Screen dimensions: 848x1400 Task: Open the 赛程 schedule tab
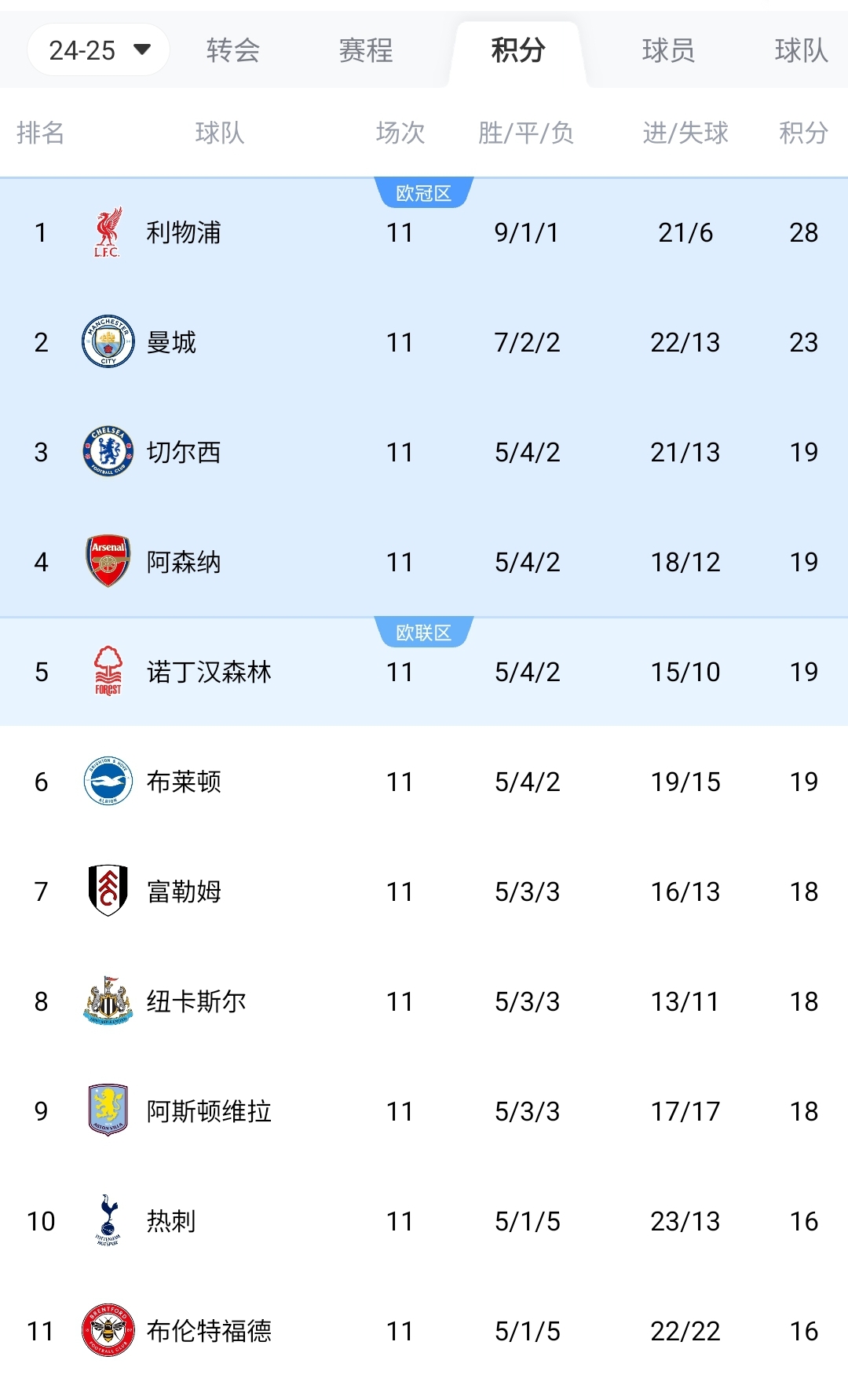point(366,50)
